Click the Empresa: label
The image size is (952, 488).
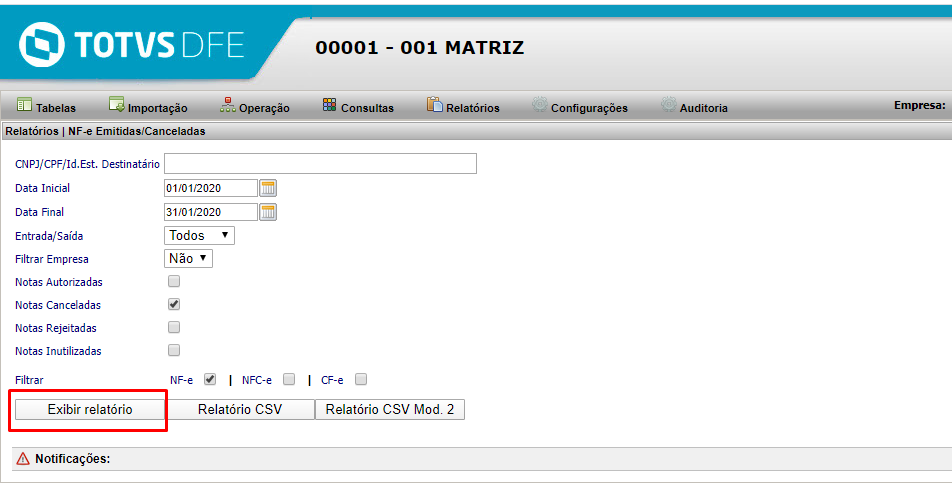point(919,105)
